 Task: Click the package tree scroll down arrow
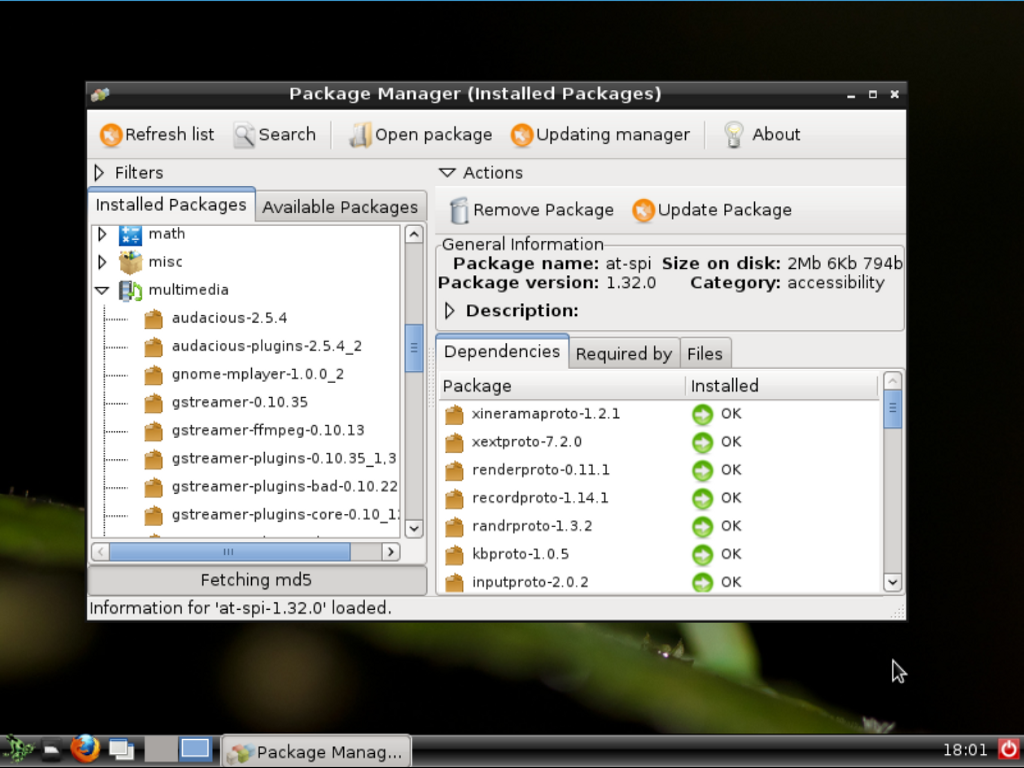(x=414, y=528)
